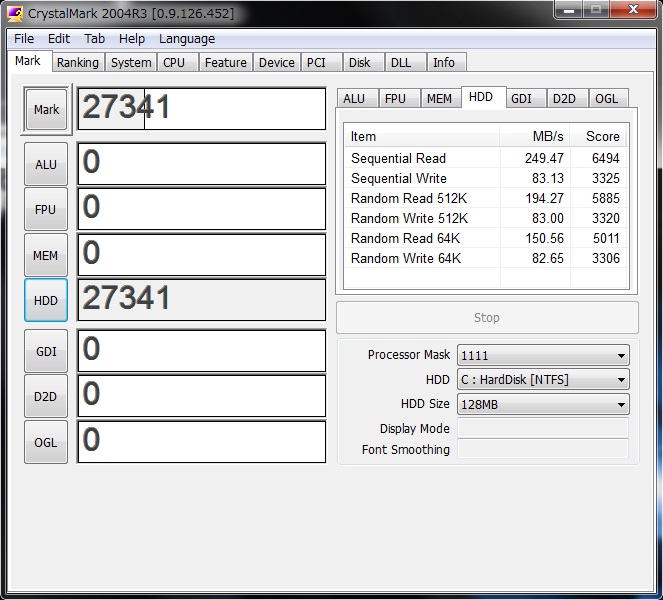Open the Language menu

[187, 38]
